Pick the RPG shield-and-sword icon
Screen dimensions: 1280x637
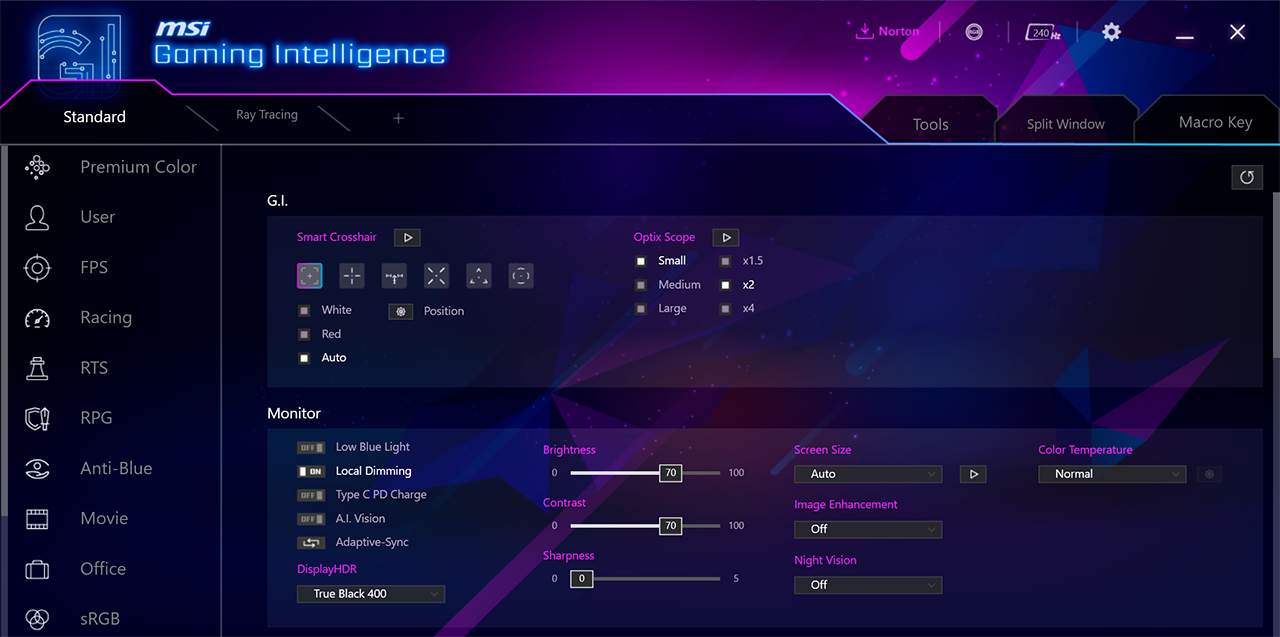(x=37, y=418)
